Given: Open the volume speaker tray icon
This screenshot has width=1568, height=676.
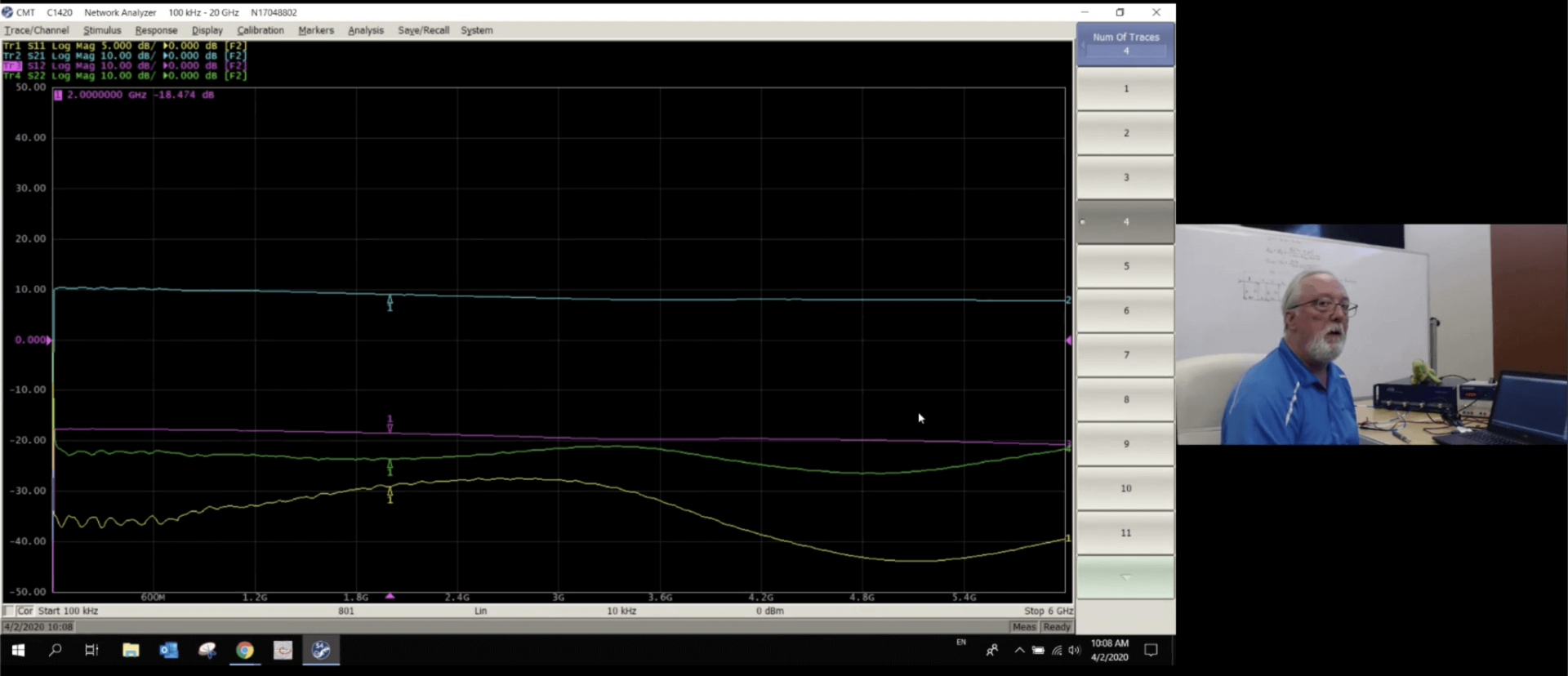Looking at the screenshot, I should (1074, 651).
